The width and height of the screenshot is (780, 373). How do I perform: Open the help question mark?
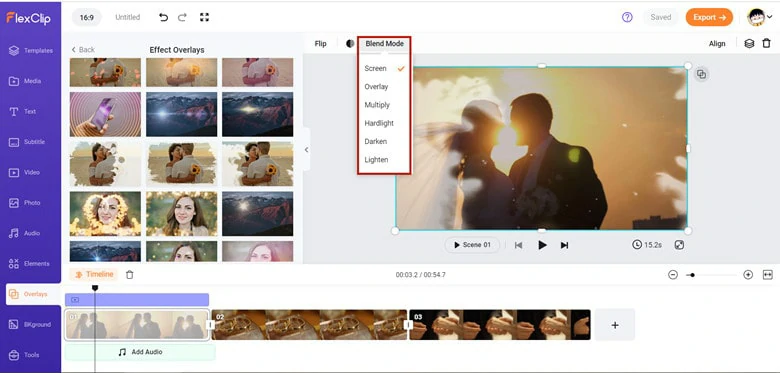click(x=627, y=17)
